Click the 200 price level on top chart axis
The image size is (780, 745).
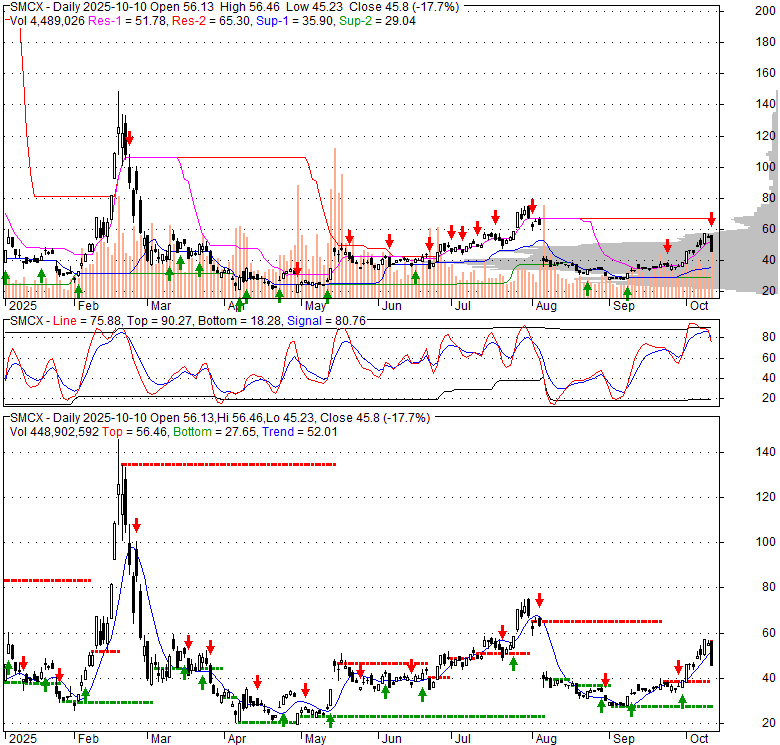pyautogui.click(x=765, y=11)
